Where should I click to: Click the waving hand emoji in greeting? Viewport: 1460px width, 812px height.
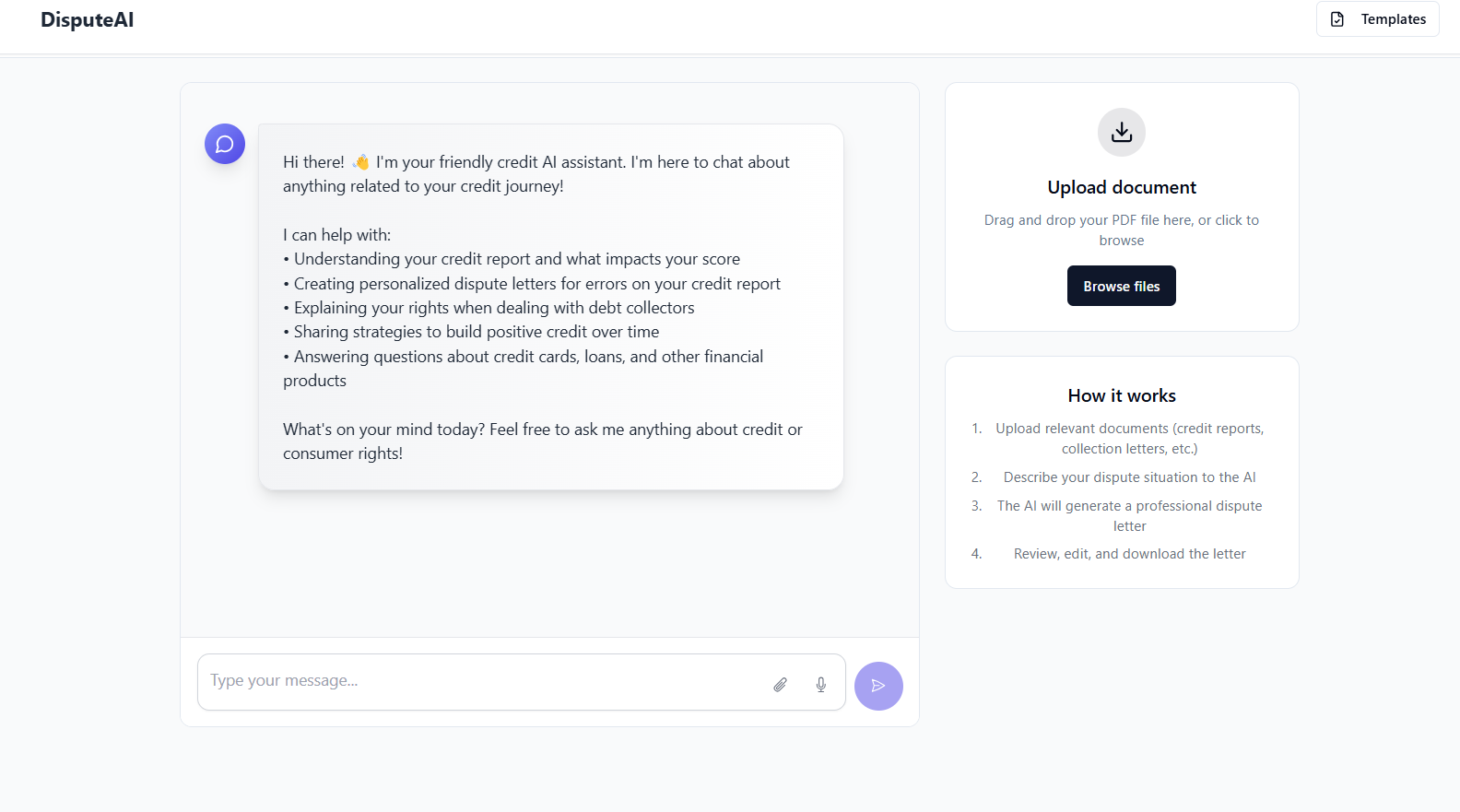coord(360,162)
